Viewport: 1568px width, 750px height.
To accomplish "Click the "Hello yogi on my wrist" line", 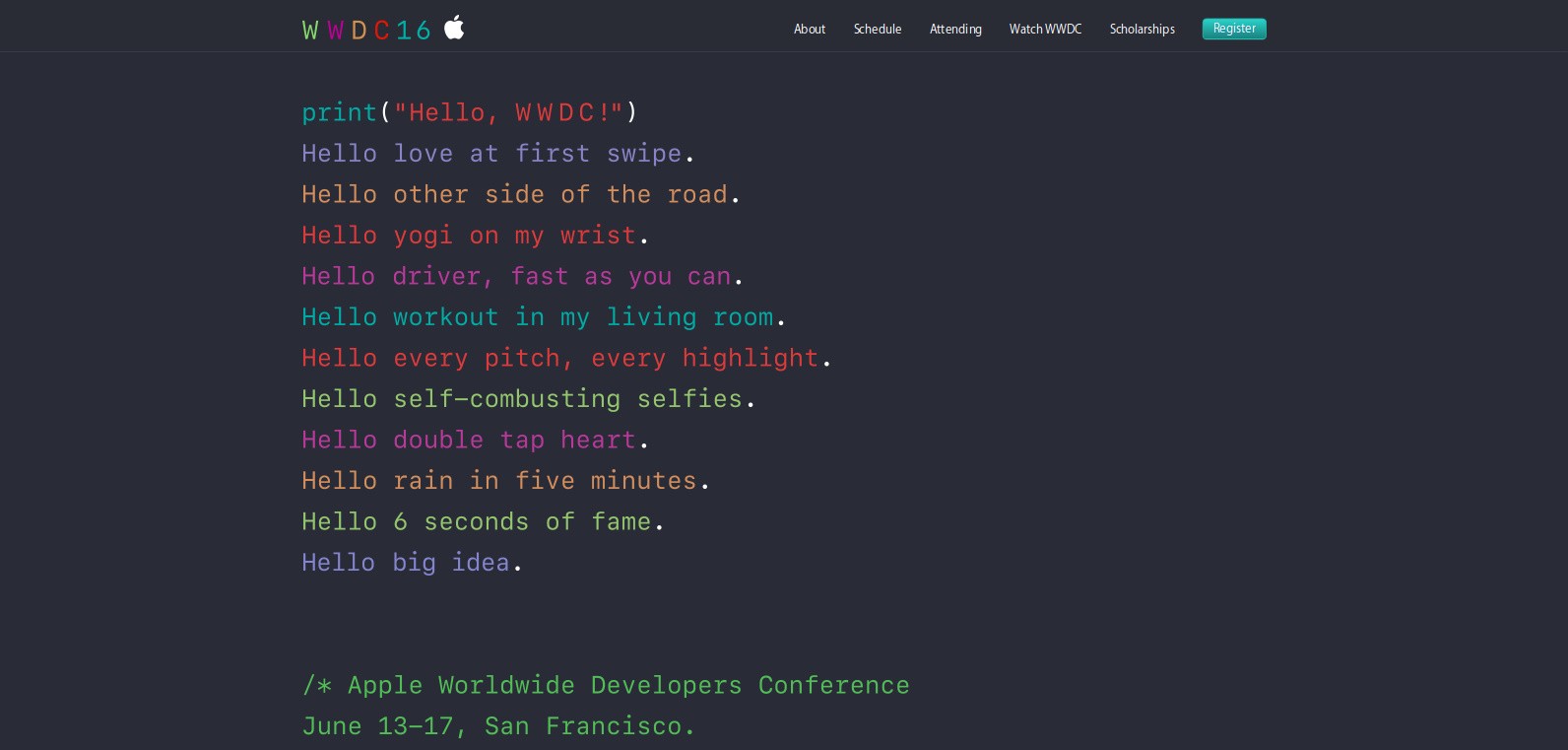I will 475,236.
